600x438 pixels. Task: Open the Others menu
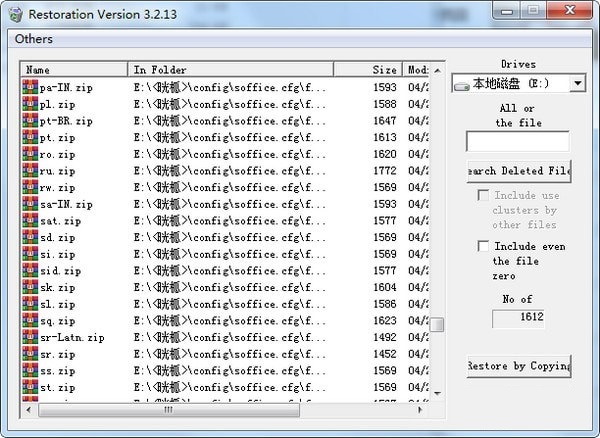tap(33, 39)
